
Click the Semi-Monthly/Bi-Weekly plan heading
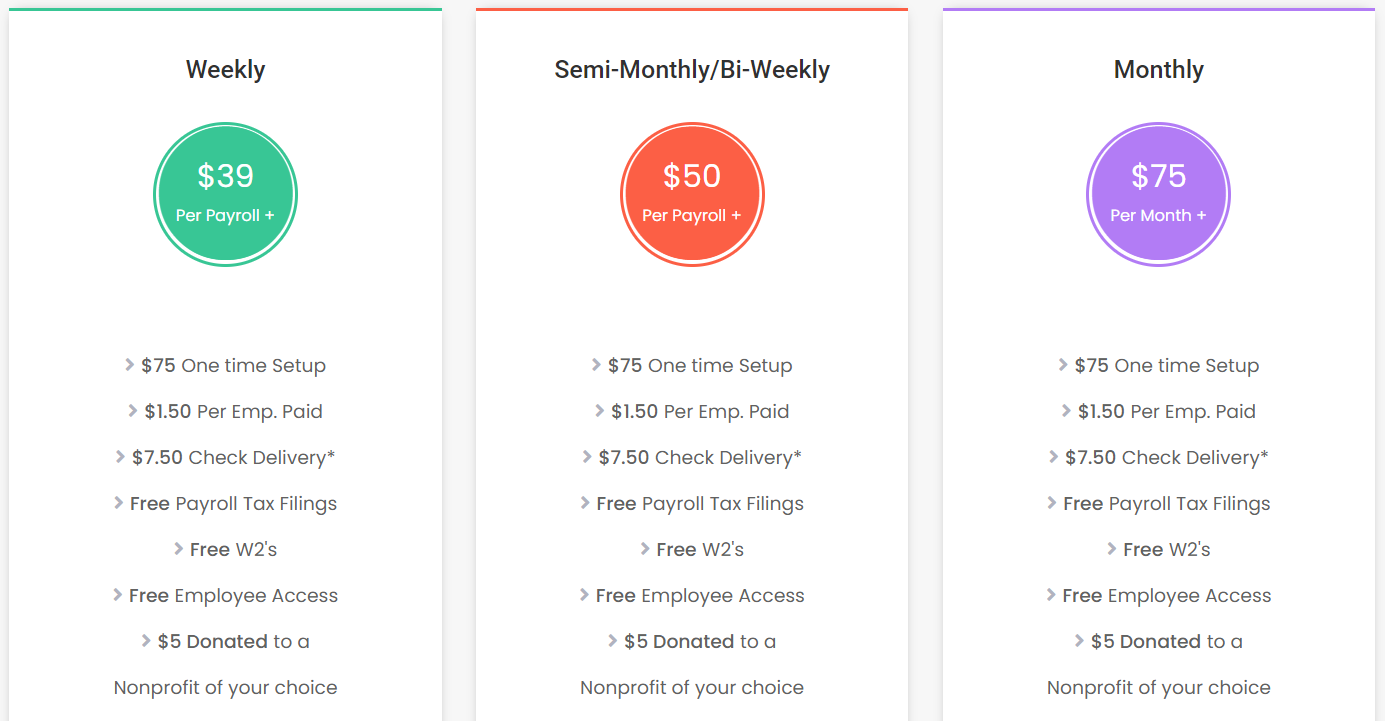(x=692, y=70)
